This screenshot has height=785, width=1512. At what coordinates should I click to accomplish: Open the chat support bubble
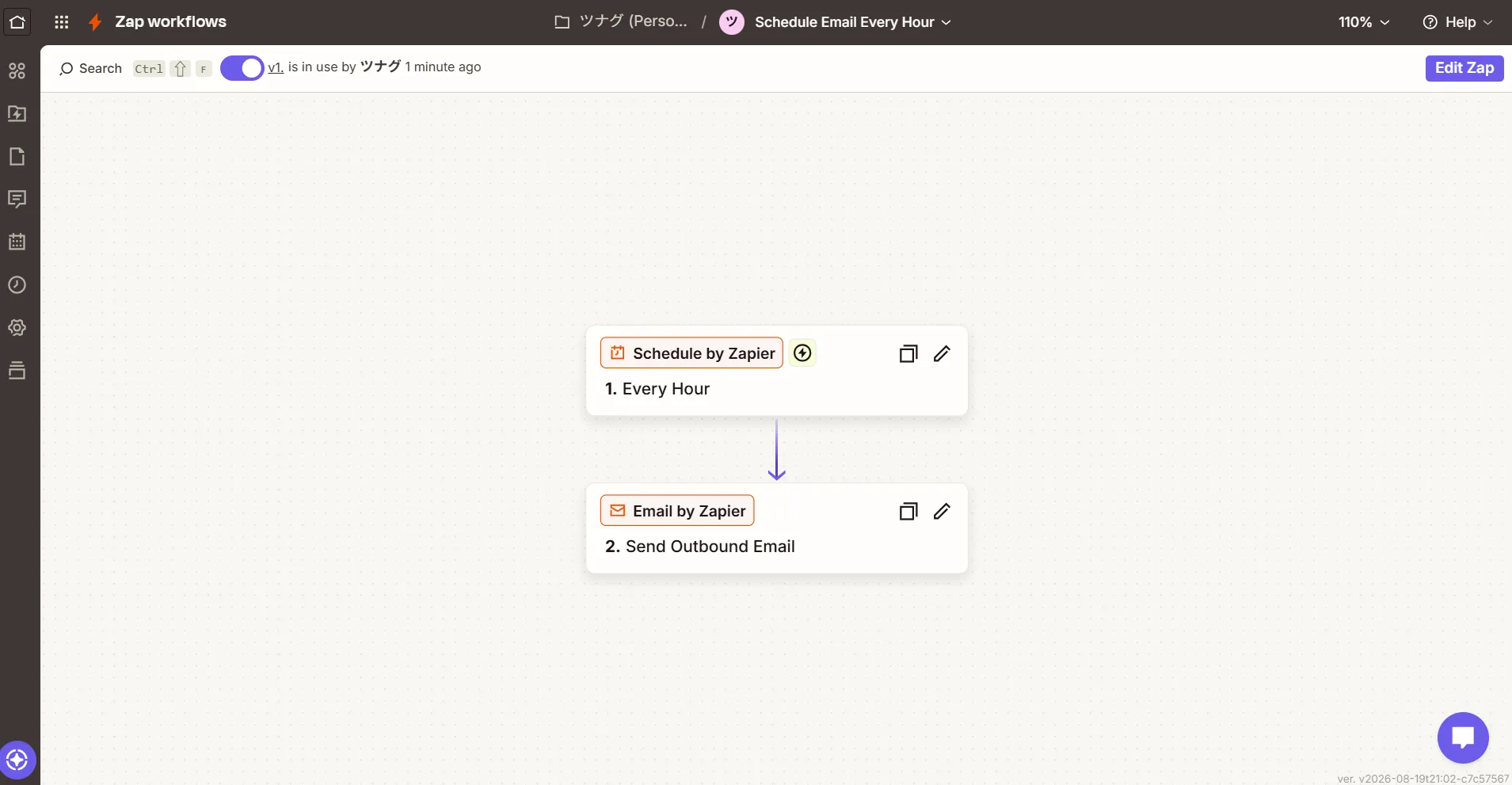[x=1463, y=737]
